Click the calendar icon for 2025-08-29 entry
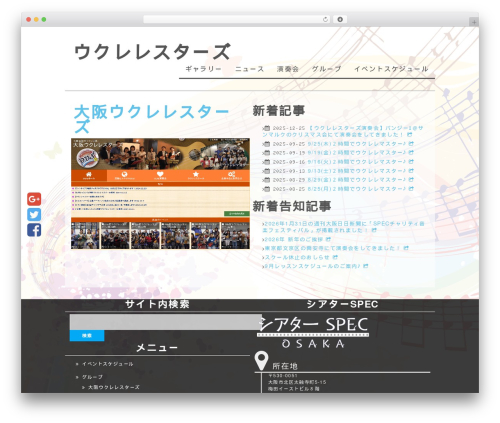Screen dimensions: 500x423 pyautogui.click(x=266, y=180)
